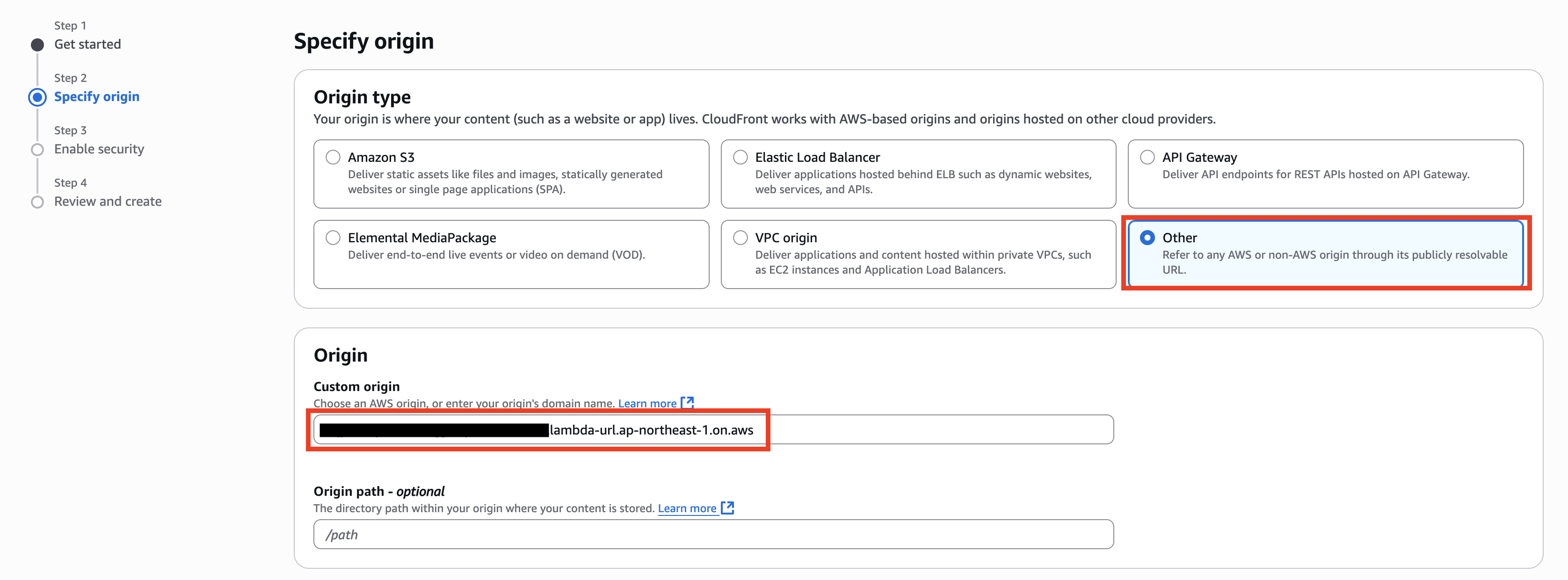Viewport: 1568px width, 580px height.
Task: Go to Review and create step
Action: point(108,202)
